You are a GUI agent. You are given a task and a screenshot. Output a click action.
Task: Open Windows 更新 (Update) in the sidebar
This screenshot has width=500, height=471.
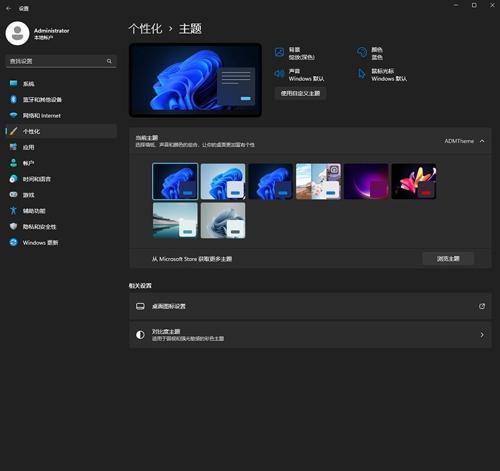tap(61, 242)
